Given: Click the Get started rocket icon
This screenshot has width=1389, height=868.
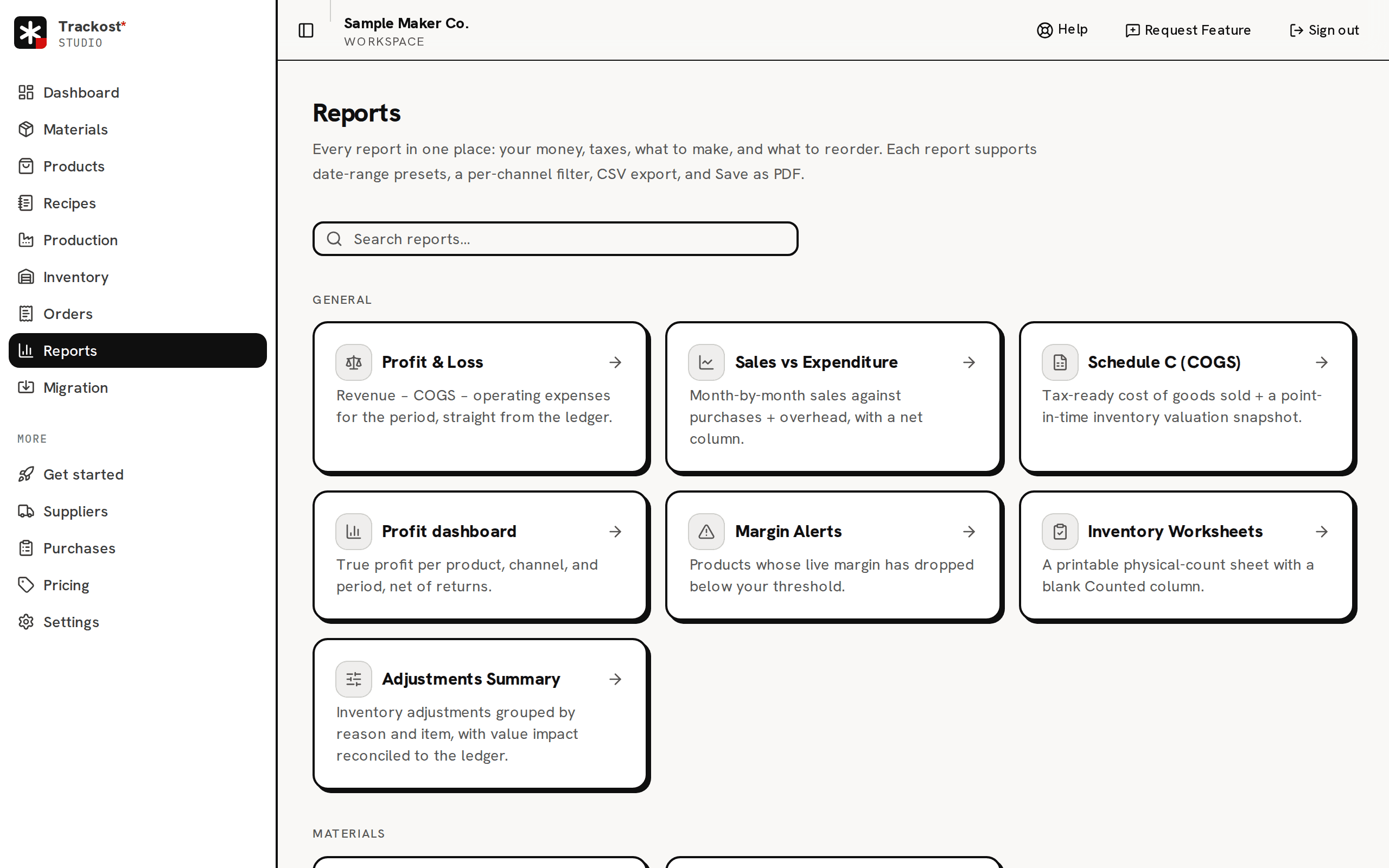Looking at the screenshot, I should [x=26, y=475].
